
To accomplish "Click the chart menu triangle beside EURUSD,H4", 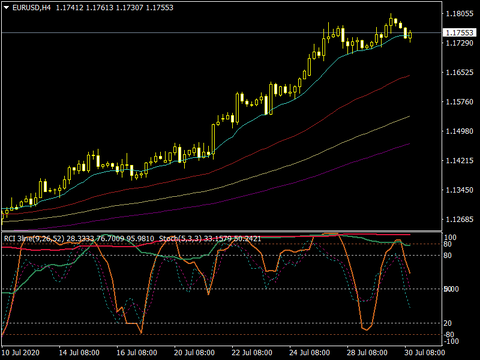I will tap(6, 7).
